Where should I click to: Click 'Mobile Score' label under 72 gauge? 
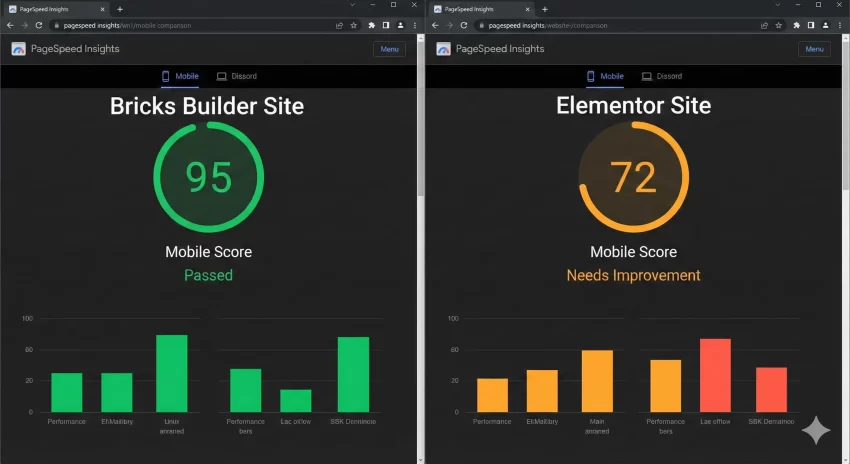(x=634, y=252)
